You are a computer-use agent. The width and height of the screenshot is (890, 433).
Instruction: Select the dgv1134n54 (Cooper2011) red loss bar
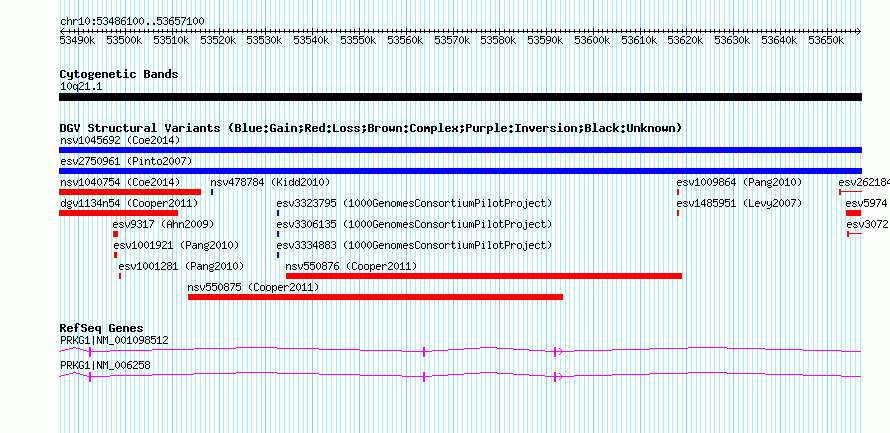118,213
